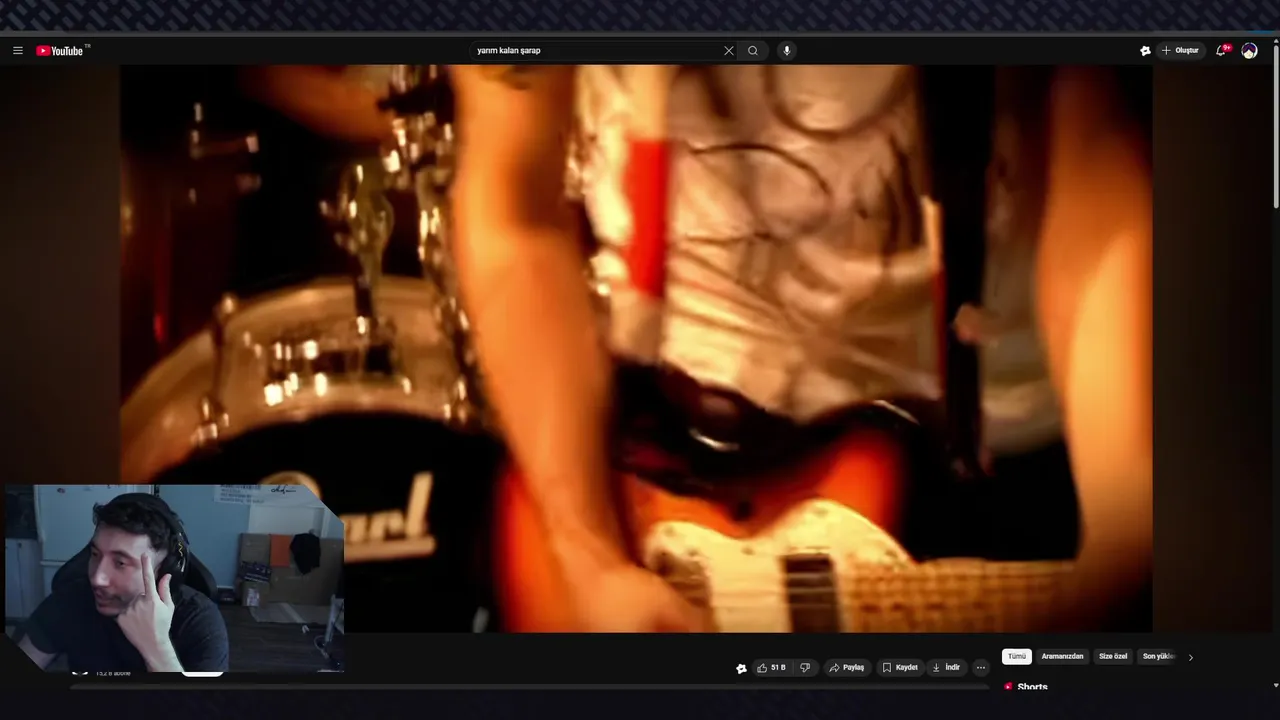Start voice search with microphone icon
Screen dimensions: 1280x720
(x=787, y=51)
